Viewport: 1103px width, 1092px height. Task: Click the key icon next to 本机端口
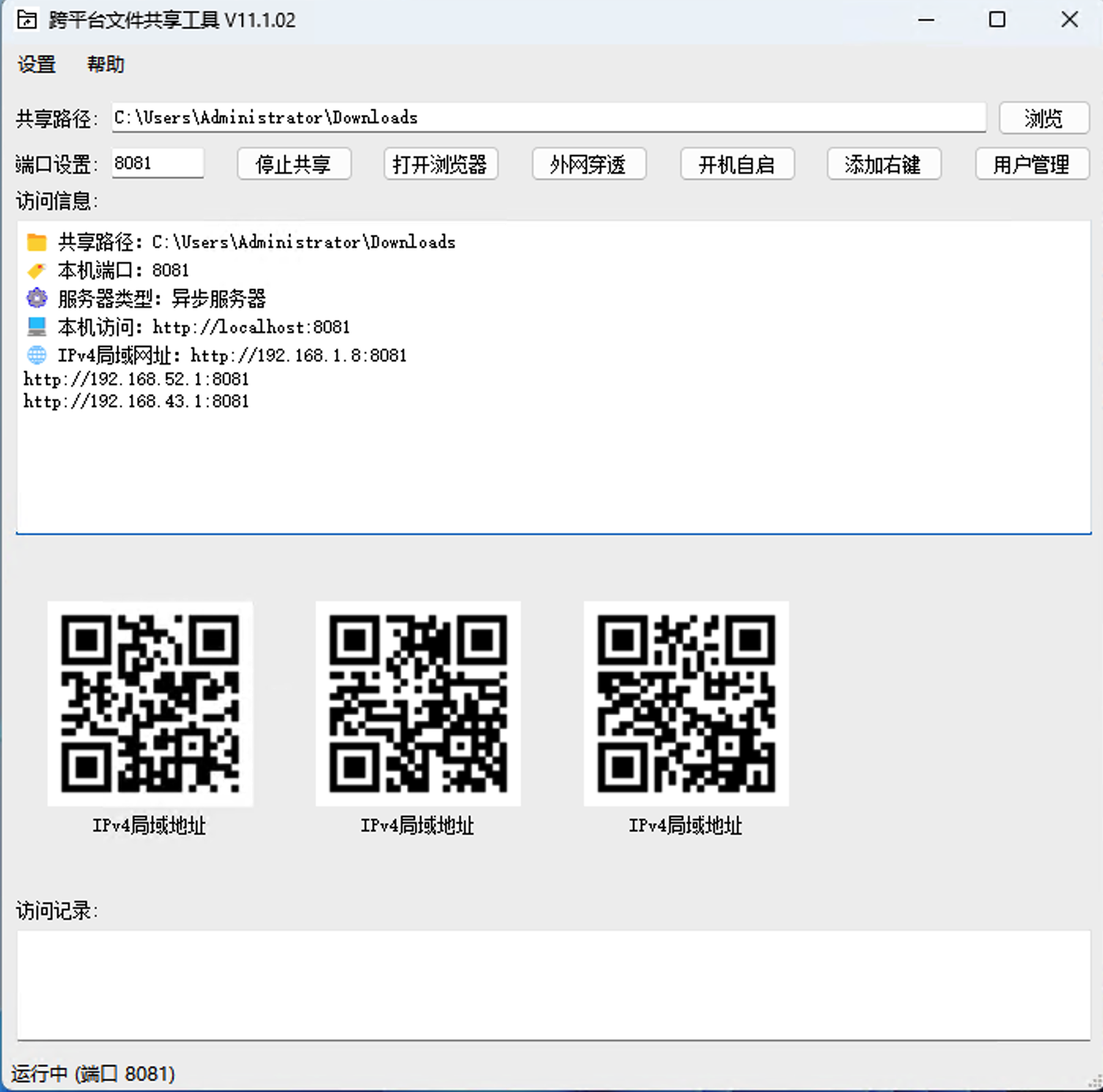point(36,270)
